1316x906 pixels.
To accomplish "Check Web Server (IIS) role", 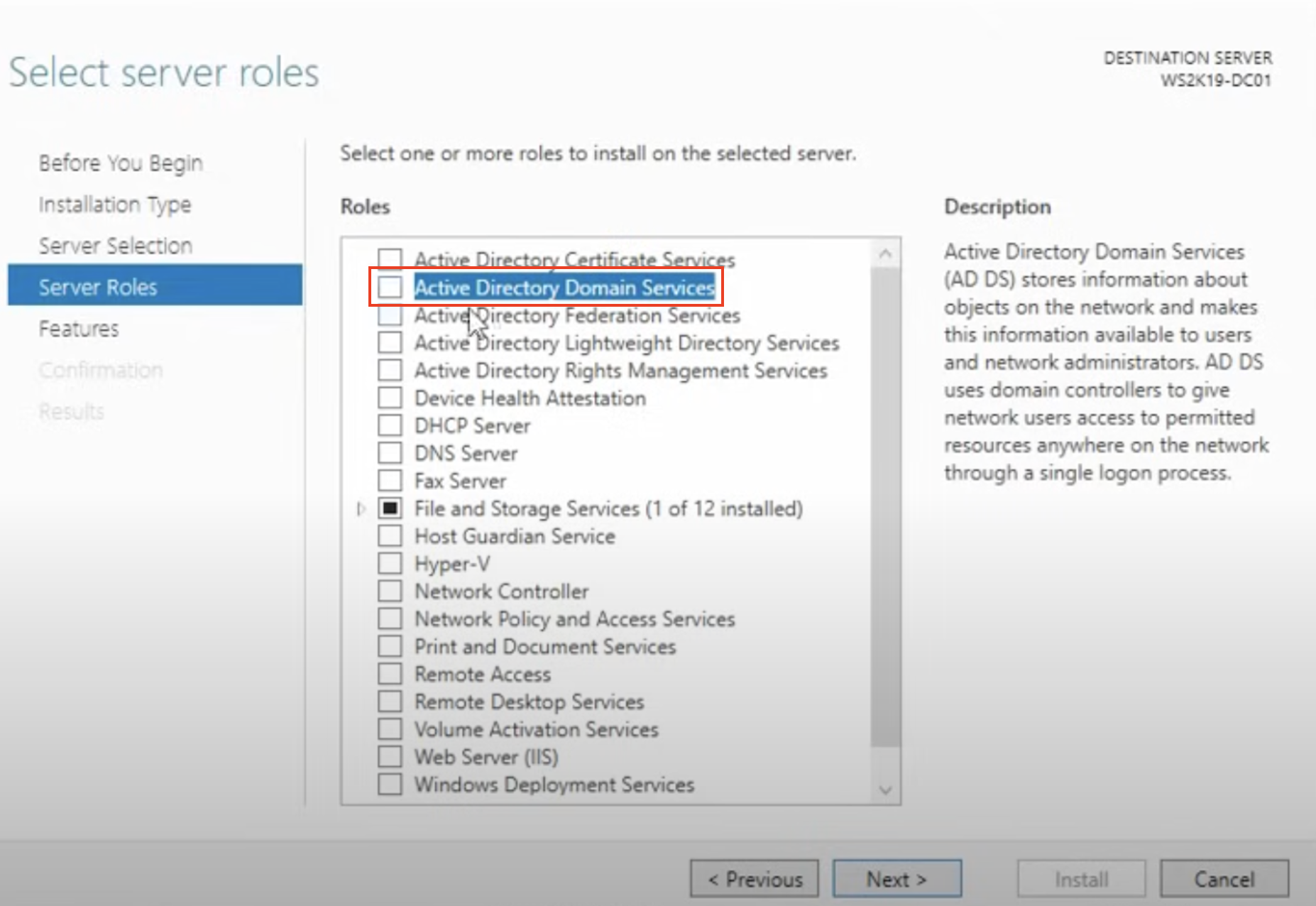I will [390, 757].
